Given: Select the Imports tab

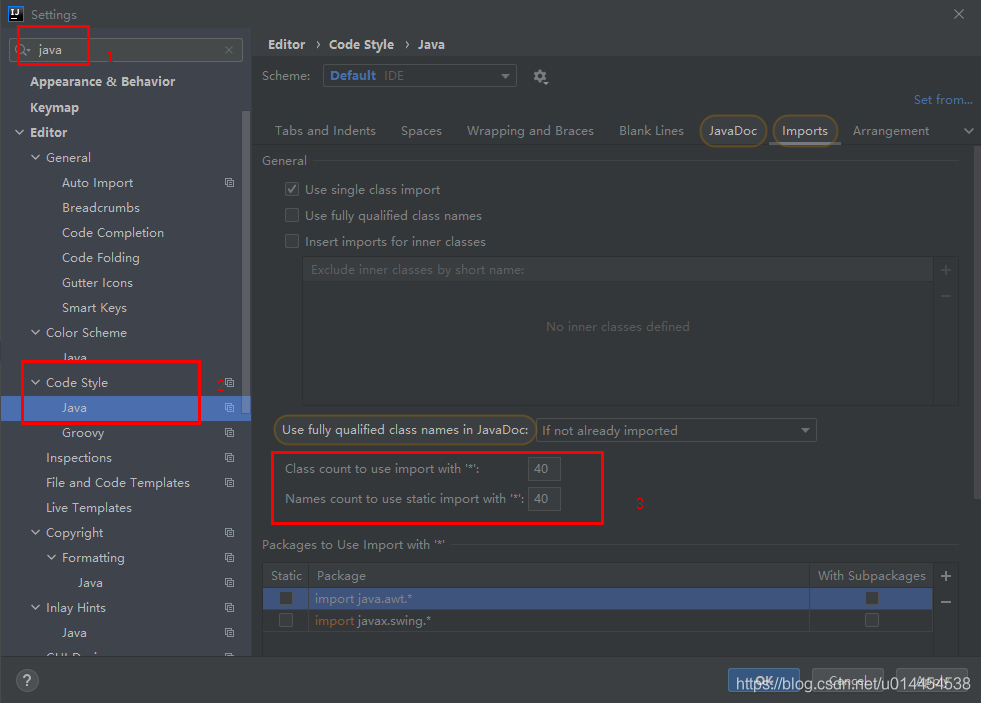Looking at the screenshot, I should click(805, 131).
